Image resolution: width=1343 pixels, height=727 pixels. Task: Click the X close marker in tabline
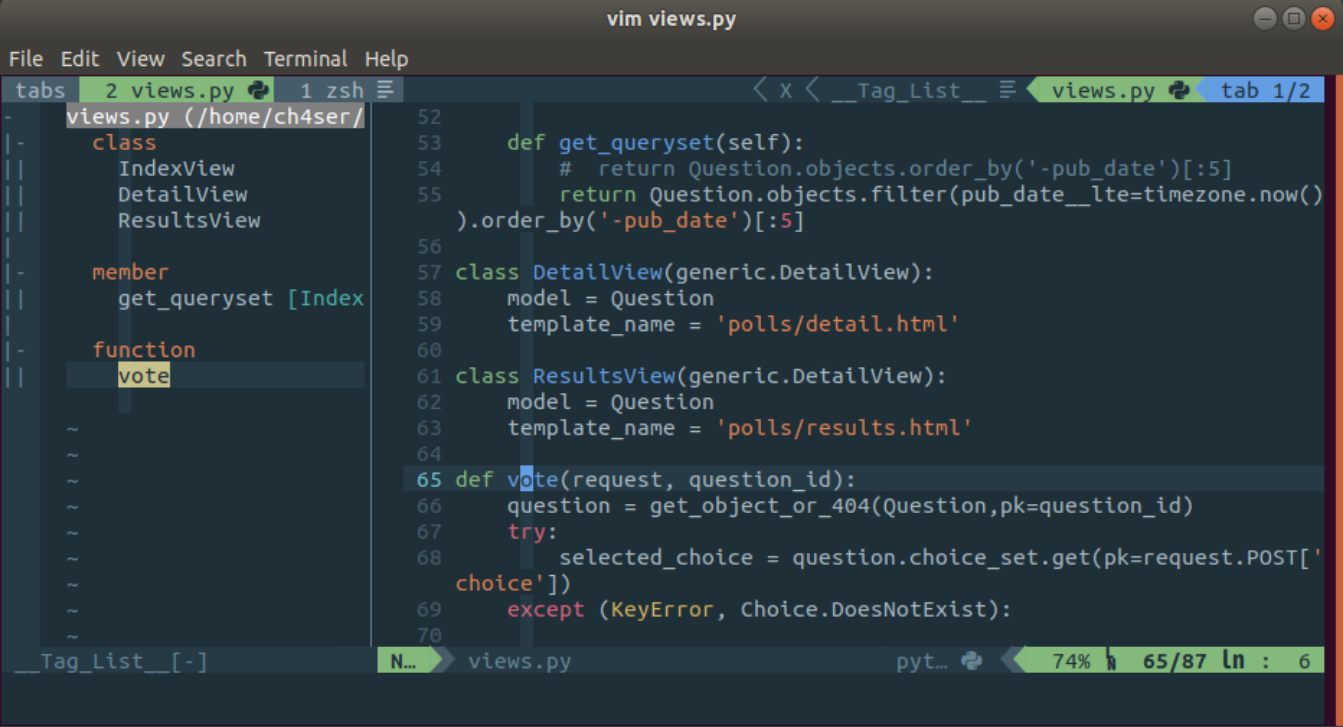tap(786, 91)
